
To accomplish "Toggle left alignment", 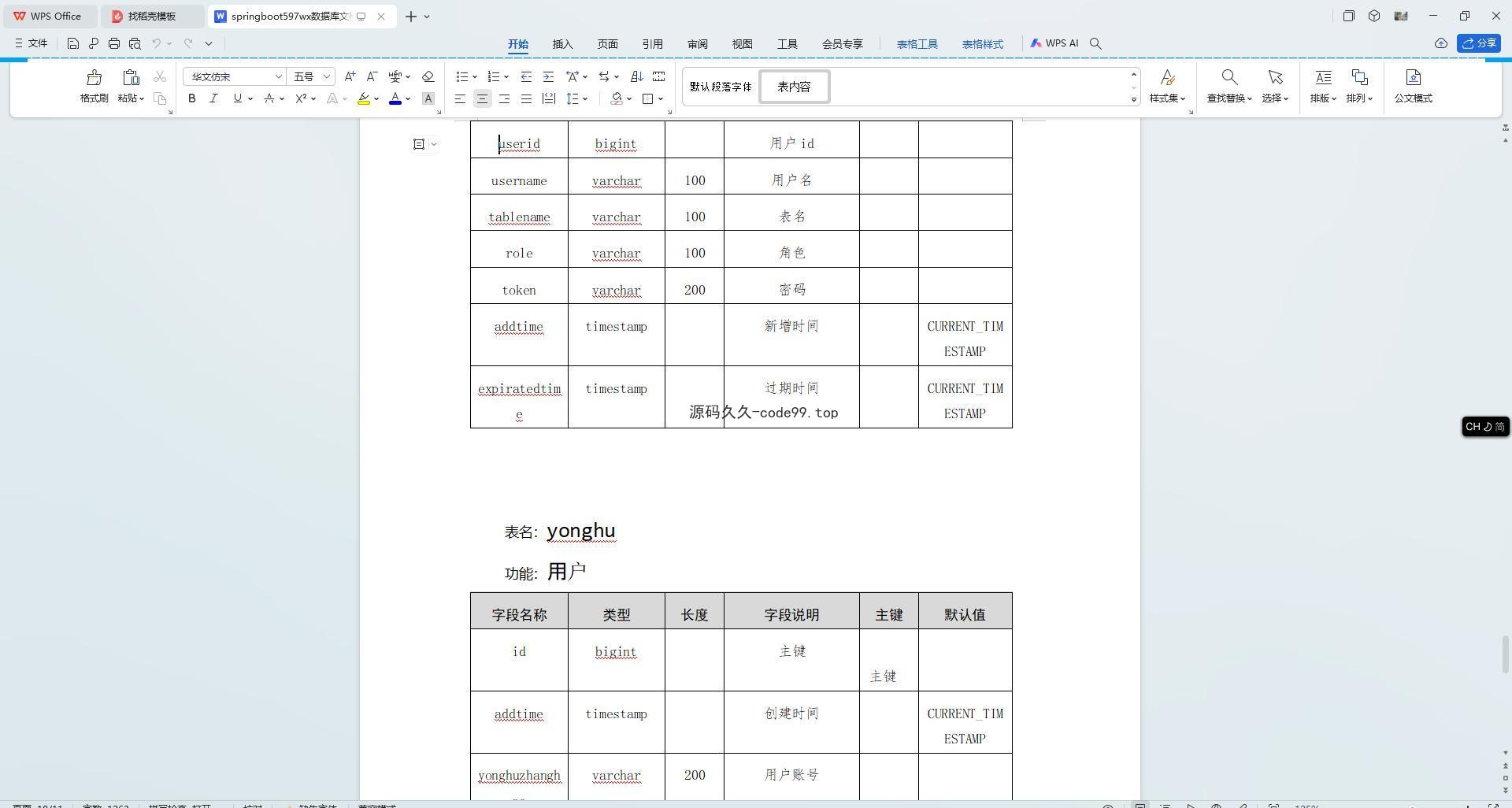I will click(460, 98).
